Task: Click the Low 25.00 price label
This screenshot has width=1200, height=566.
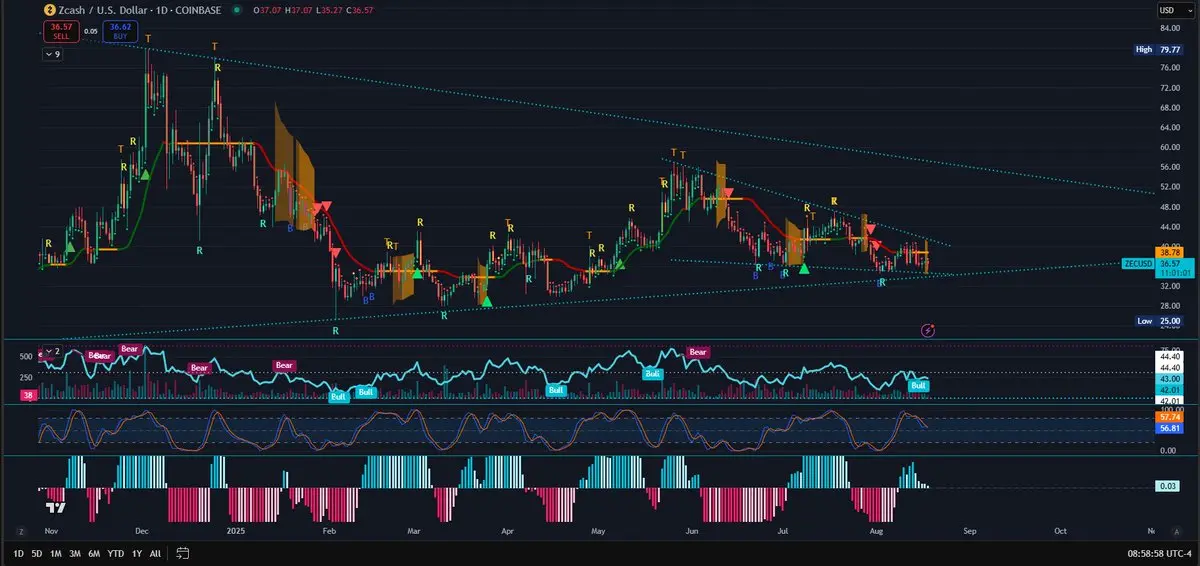Action: pos(1158,321)
